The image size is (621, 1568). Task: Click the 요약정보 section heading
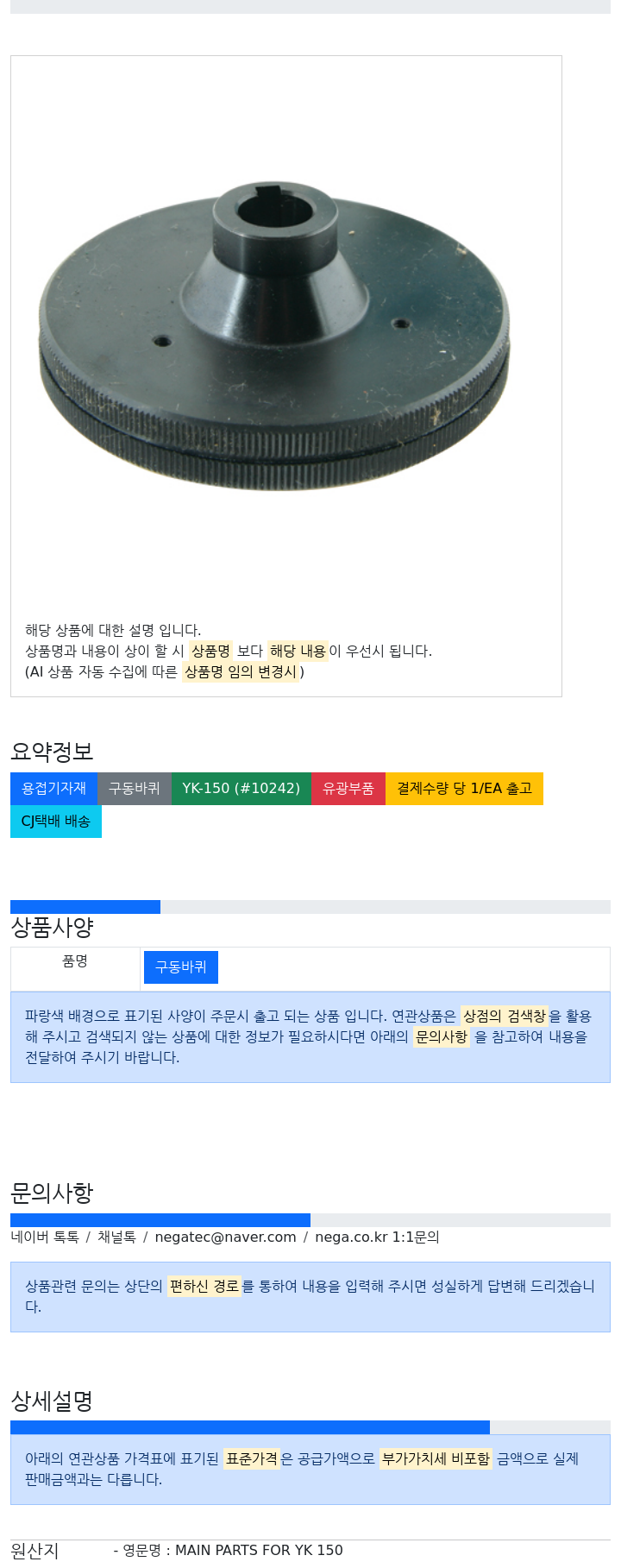(x=52, y=752)
